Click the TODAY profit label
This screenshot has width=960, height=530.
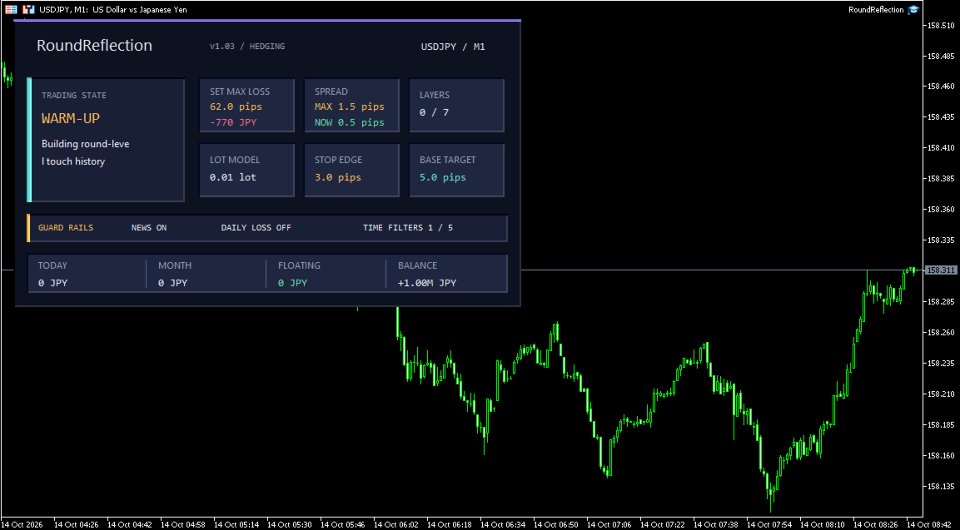[53, 266]
